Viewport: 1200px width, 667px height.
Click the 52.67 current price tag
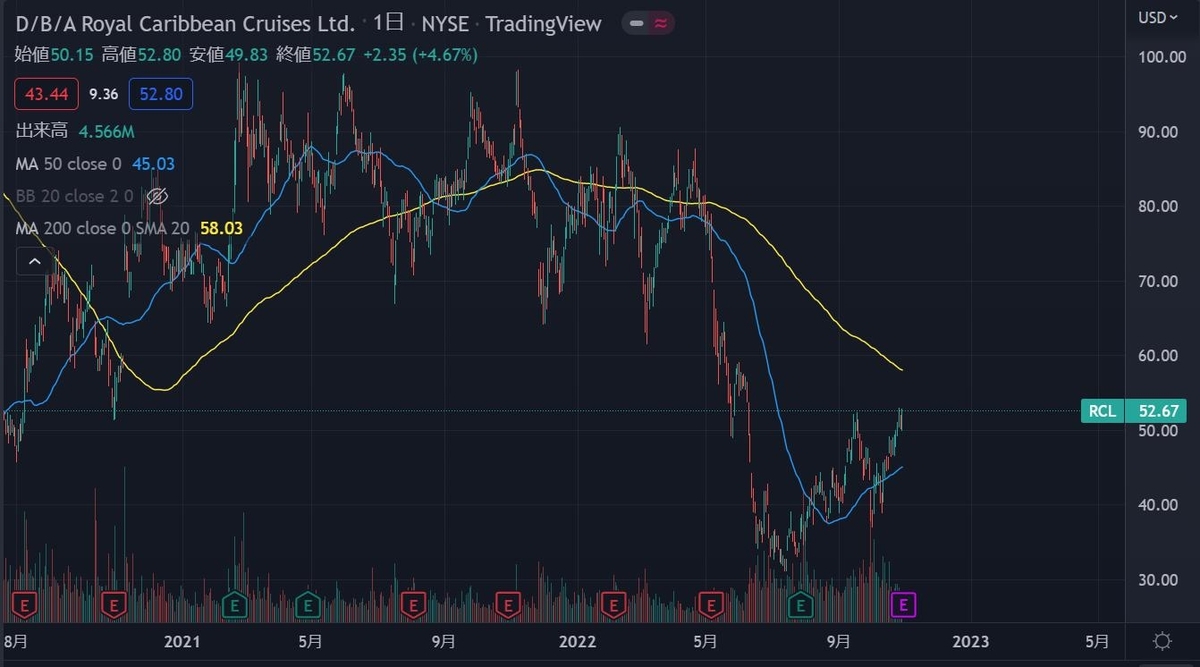[1156, 410]
